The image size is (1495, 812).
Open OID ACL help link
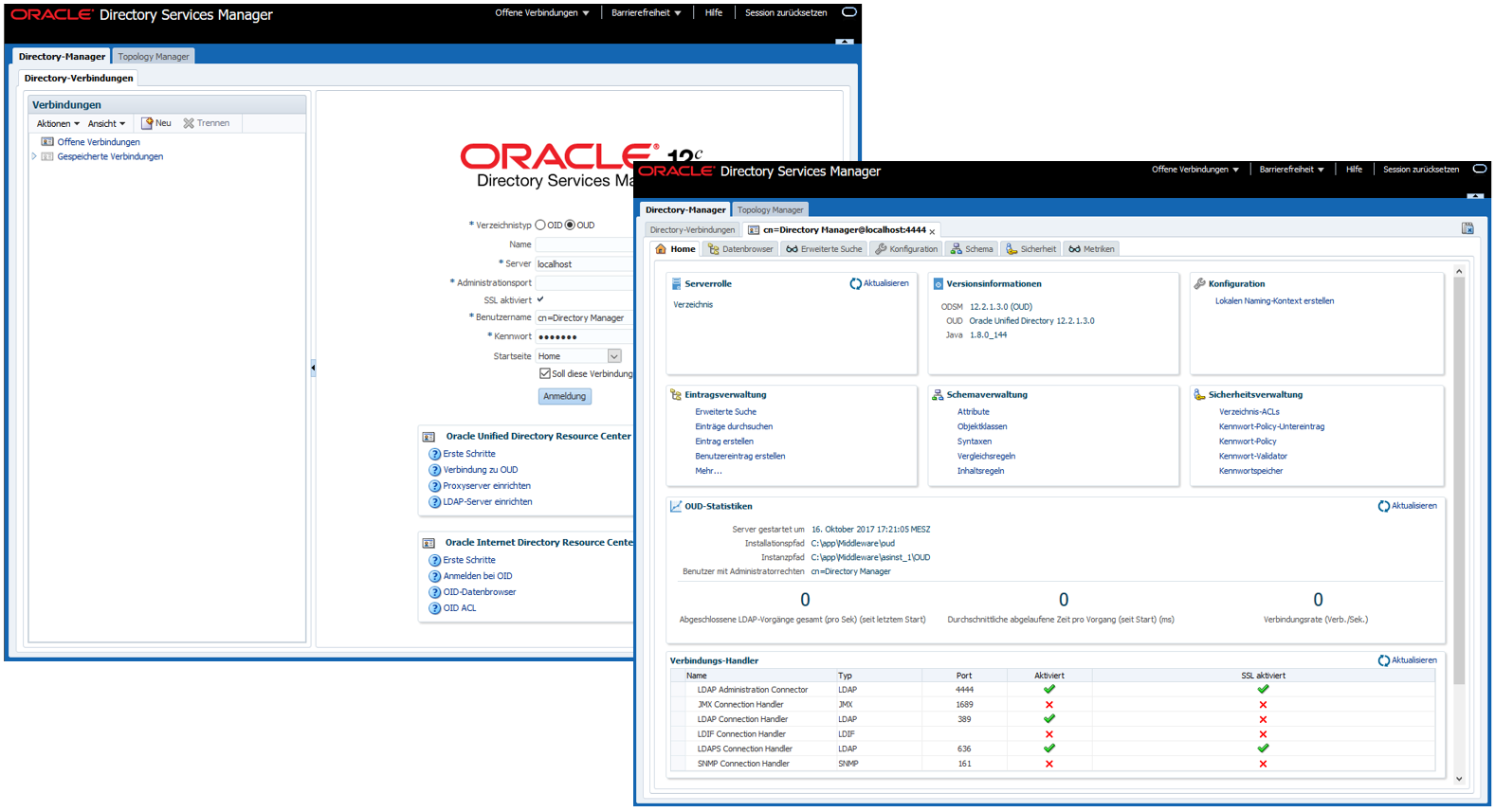pyautogui.click(x=460, y=608)
